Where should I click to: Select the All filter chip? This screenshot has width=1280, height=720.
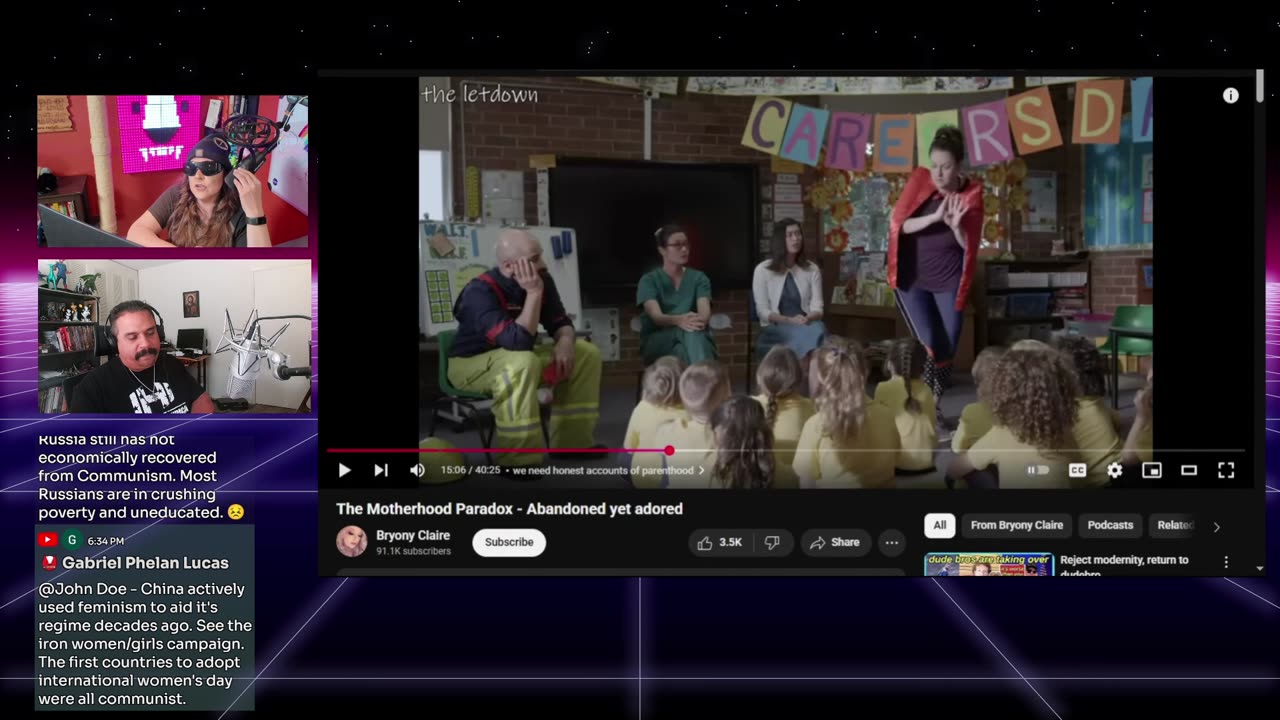click(940, 525)
